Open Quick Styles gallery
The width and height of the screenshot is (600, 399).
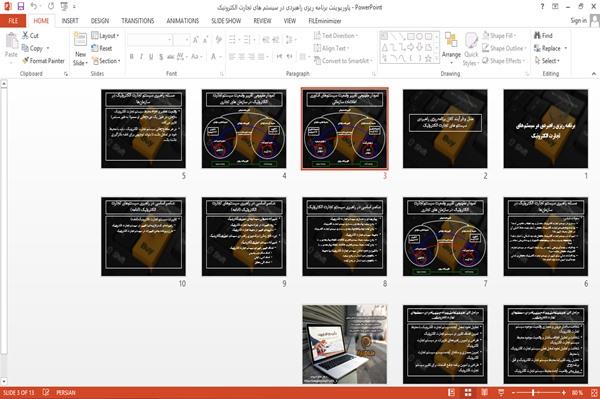click(x=471, y=49)
